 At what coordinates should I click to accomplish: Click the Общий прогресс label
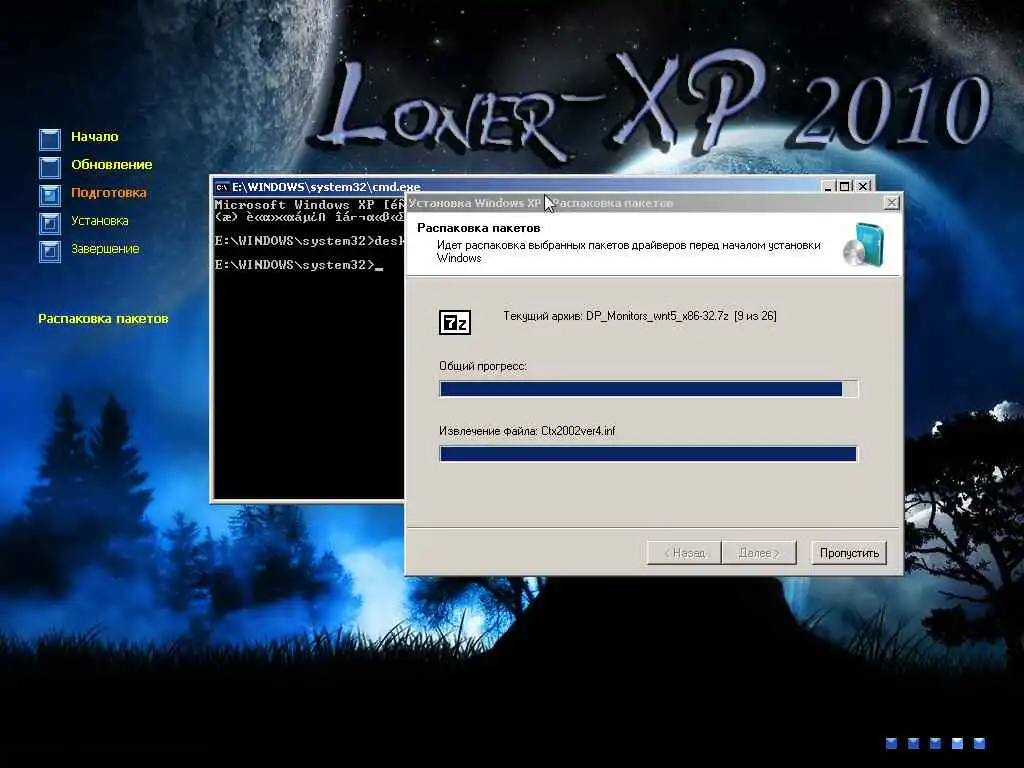point(483,366)
